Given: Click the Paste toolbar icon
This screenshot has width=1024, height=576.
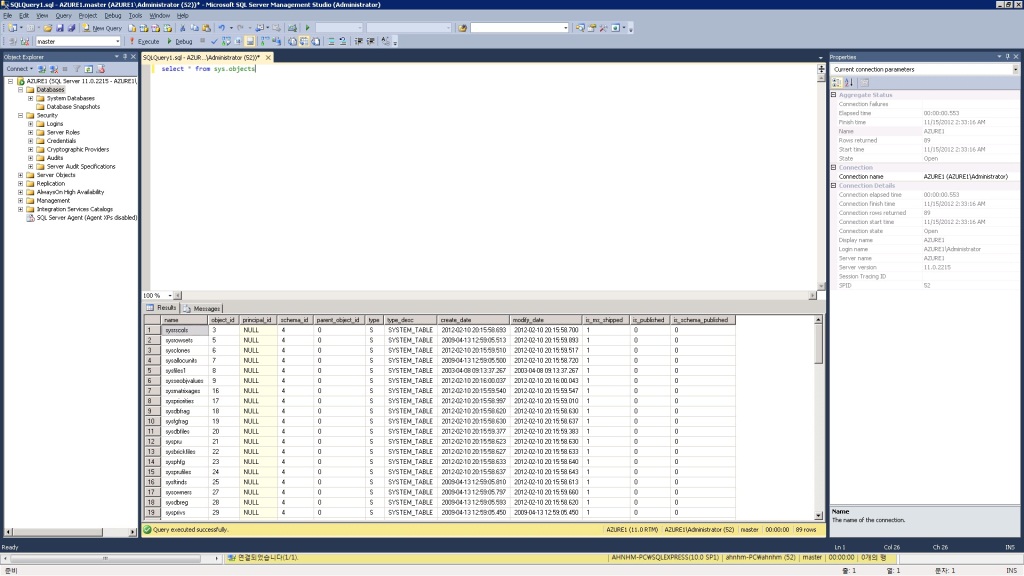Looking at the screenshot, I should click(x=206, y=28).
